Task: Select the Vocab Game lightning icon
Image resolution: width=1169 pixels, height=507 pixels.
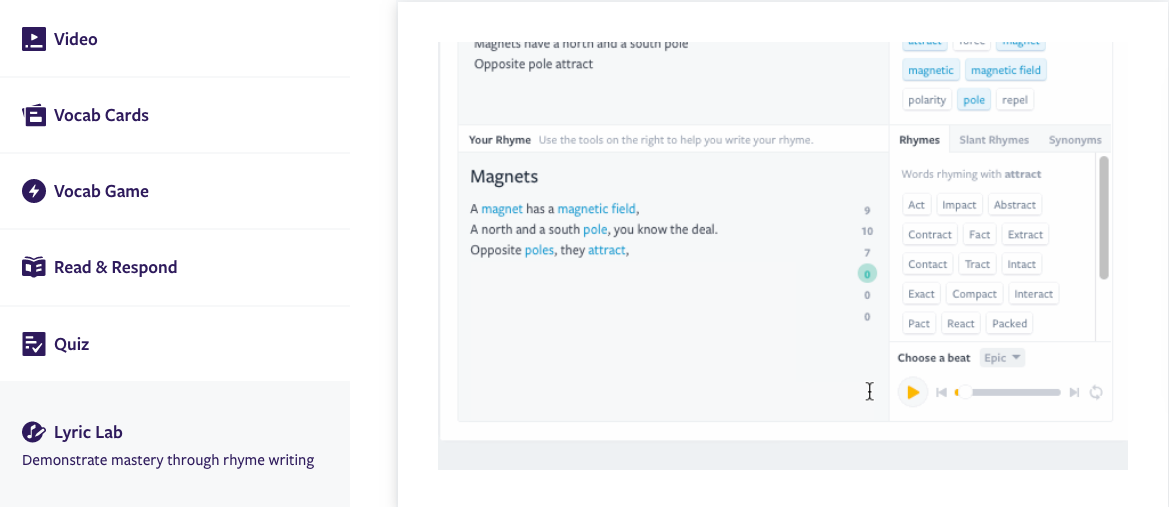Action: coord(34,191)
